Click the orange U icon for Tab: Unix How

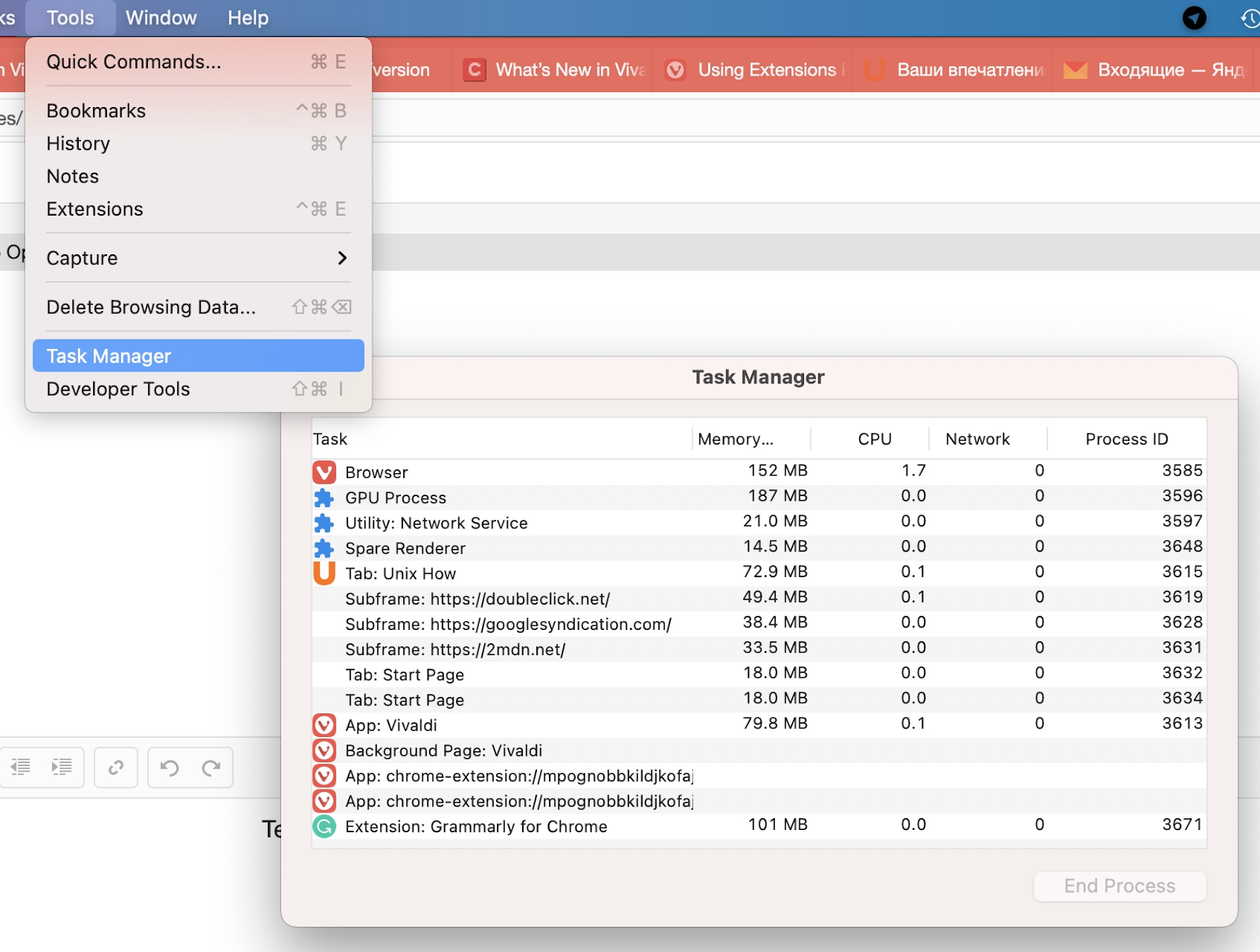tap(324, 573)
